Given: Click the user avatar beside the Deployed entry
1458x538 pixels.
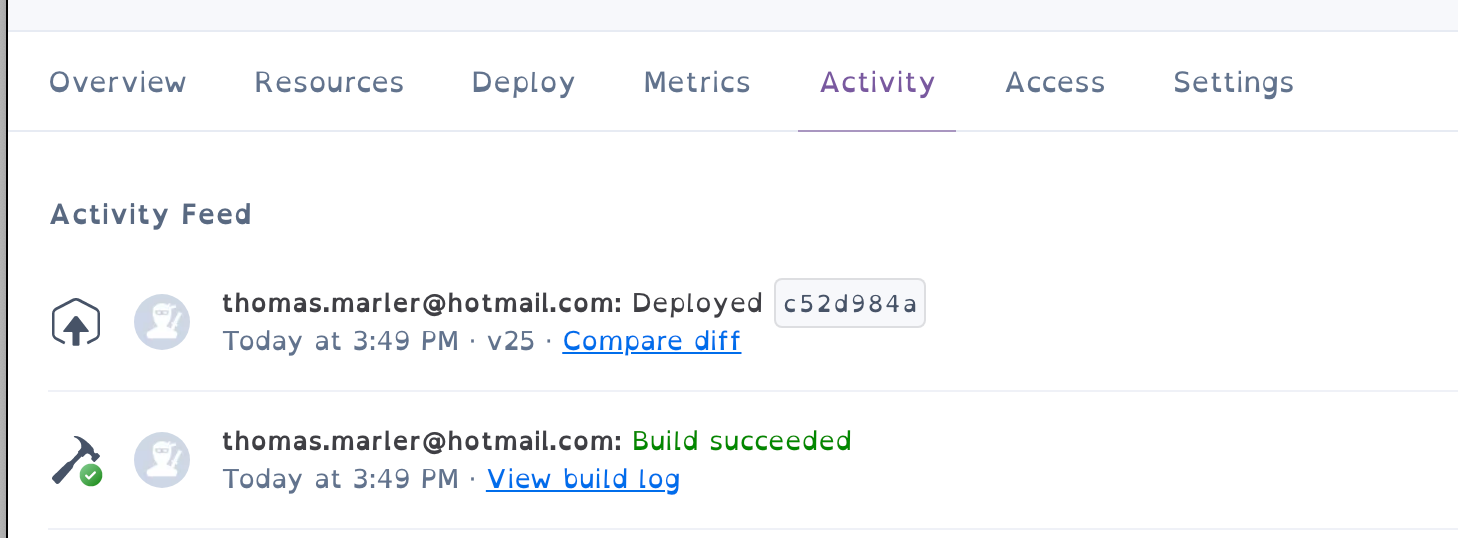Looking at the screenshot, I should pyautogui.click(x=162, y=322).
